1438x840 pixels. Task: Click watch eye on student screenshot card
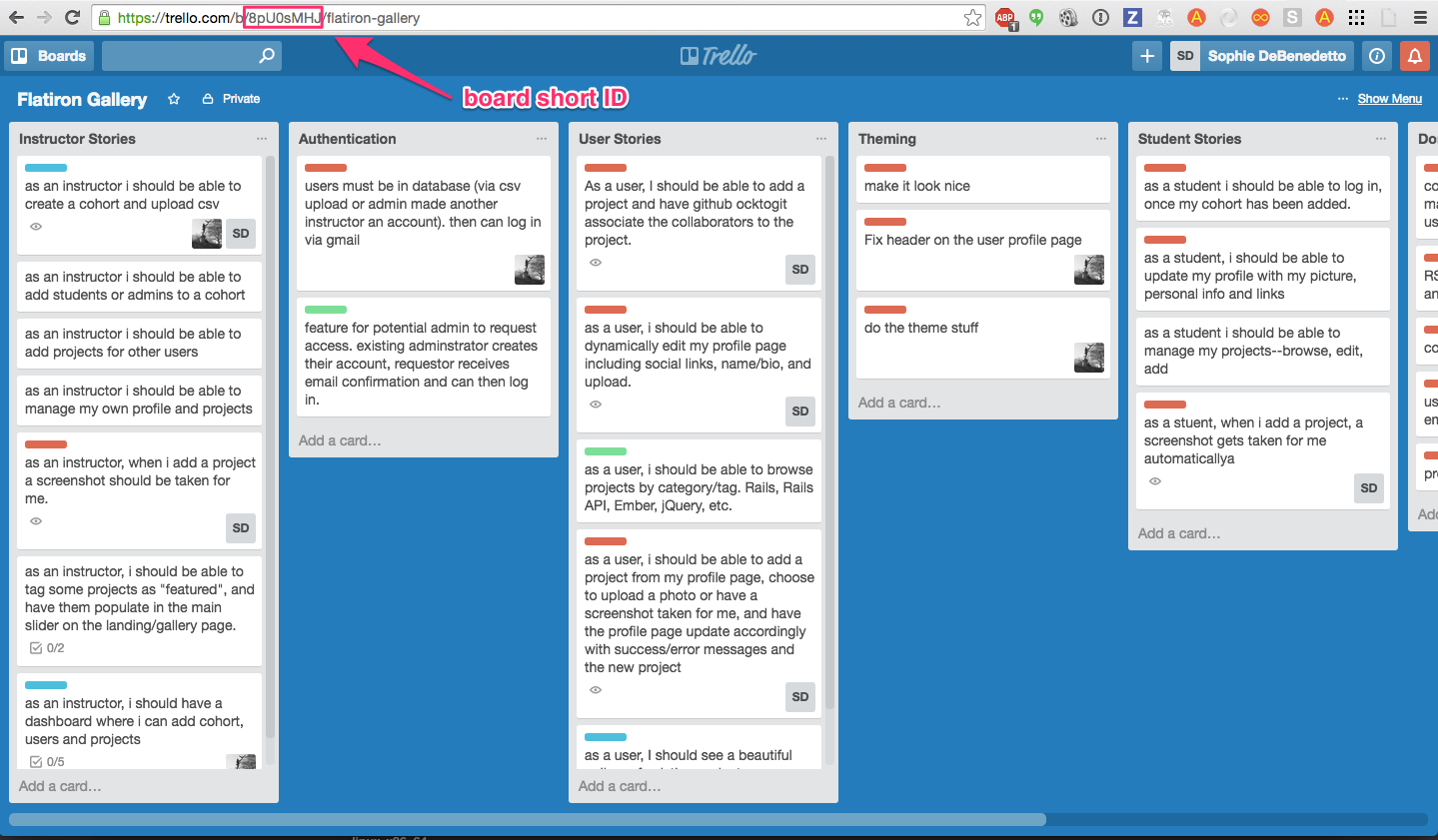[1155, 481]
